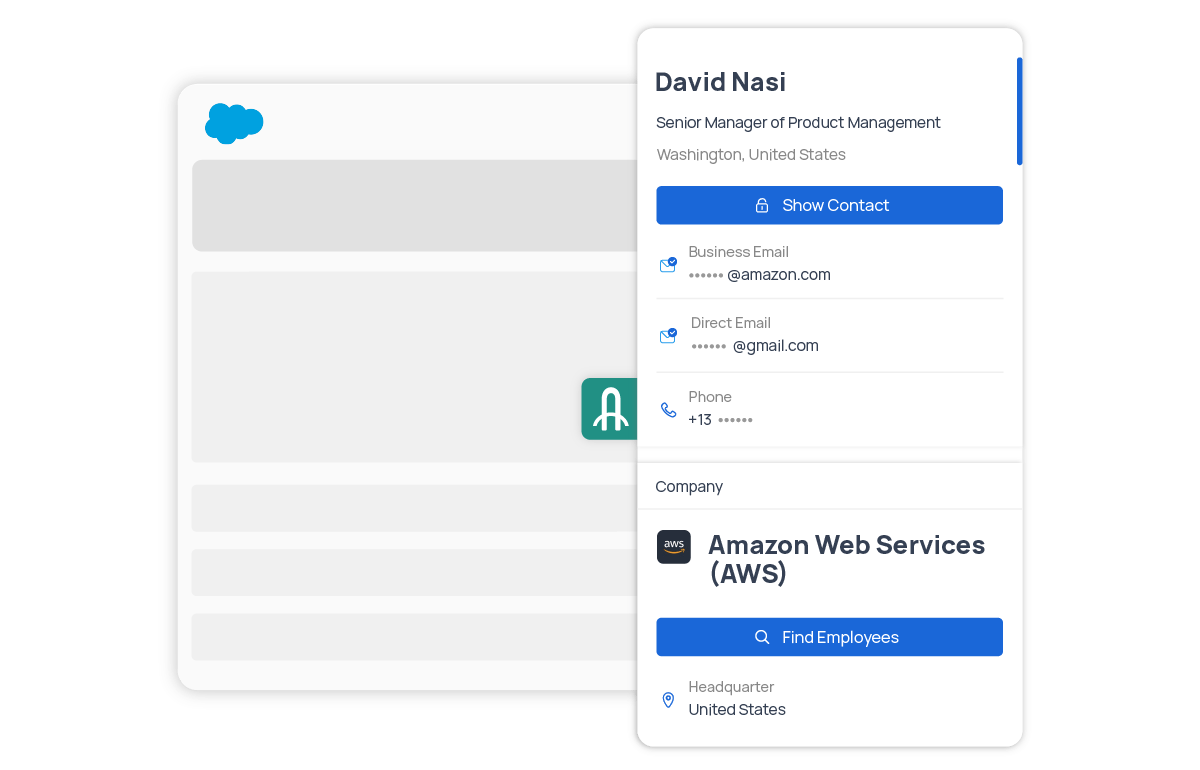The width and height of the screenshot is (1200, 770).
Task: Click the Headquarter location pin icon
Action: (x=668, y=700)
